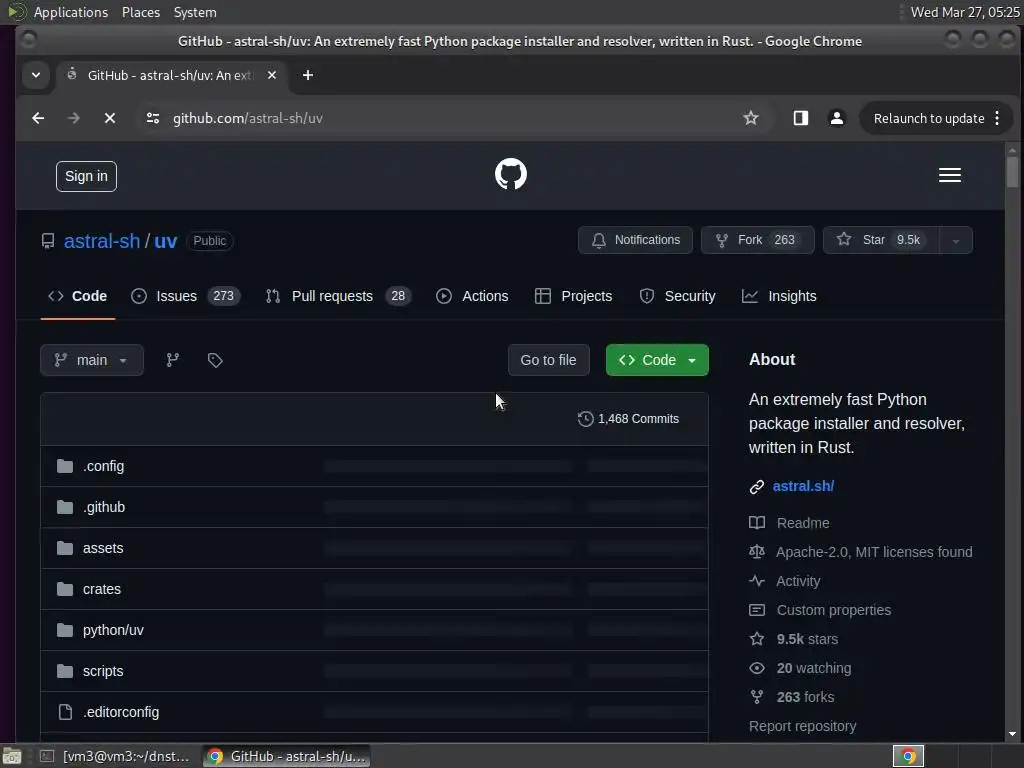The height and width of the screenshot is (768, 1024).
Task: View tags icon in repository toolbar
Action: [215, 360]
